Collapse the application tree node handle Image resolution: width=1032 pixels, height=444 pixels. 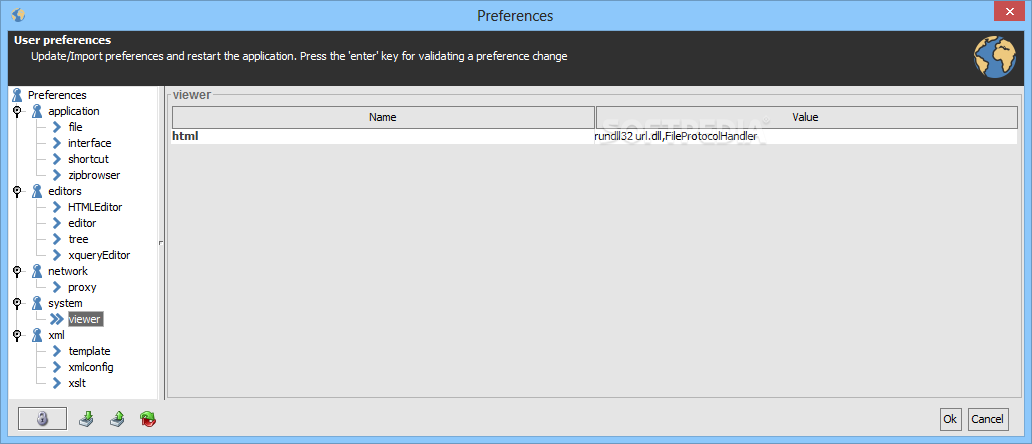click(16, 111)
